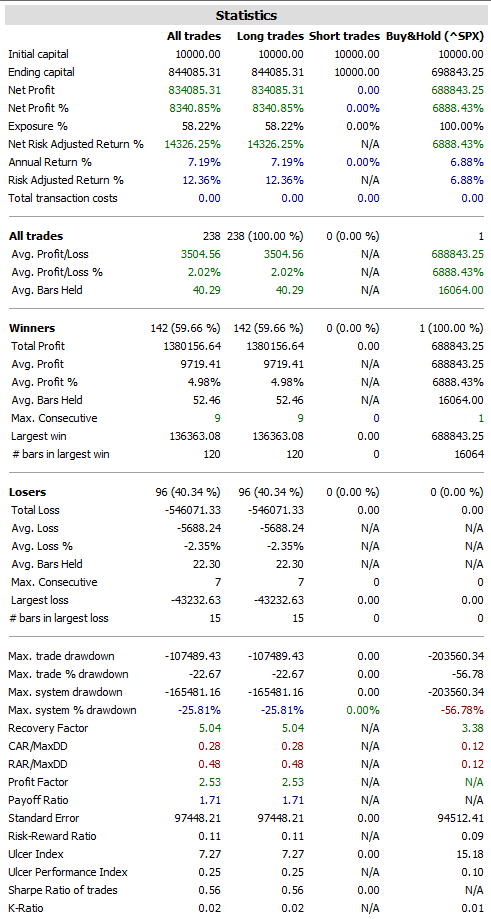Click Buy&Hold Max. system % drawdown -56.78%

pos(461,710)
